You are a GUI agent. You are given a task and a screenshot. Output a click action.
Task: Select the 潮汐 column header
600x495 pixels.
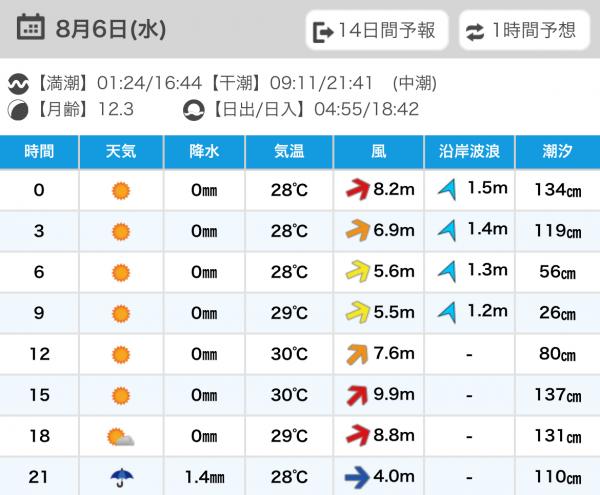[x=558, y=152]
